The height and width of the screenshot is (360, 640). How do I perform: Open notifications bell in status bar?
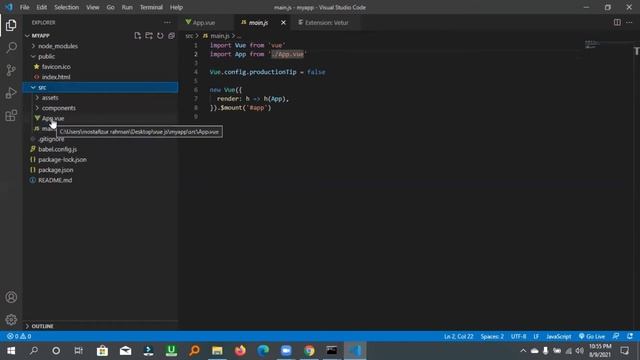[630, 336]
